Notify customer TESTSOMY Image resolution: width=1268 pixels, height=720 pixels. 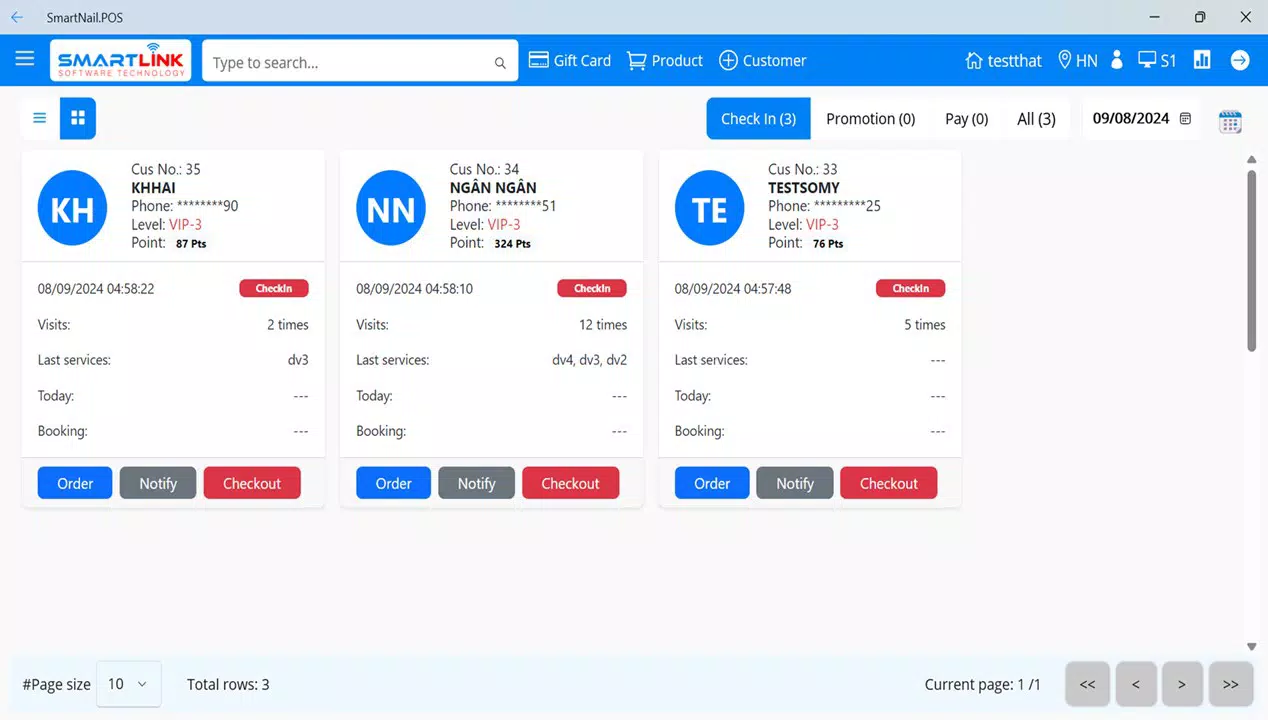pyautogui.click(x=795, y=483)
